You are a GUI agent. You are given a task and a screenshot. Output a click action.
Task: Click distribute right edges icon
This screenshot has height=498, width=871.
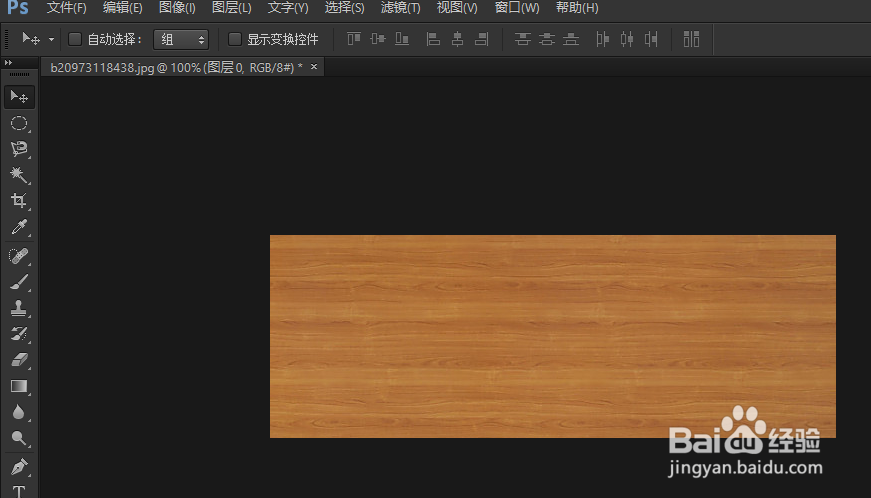coord(651,39)
